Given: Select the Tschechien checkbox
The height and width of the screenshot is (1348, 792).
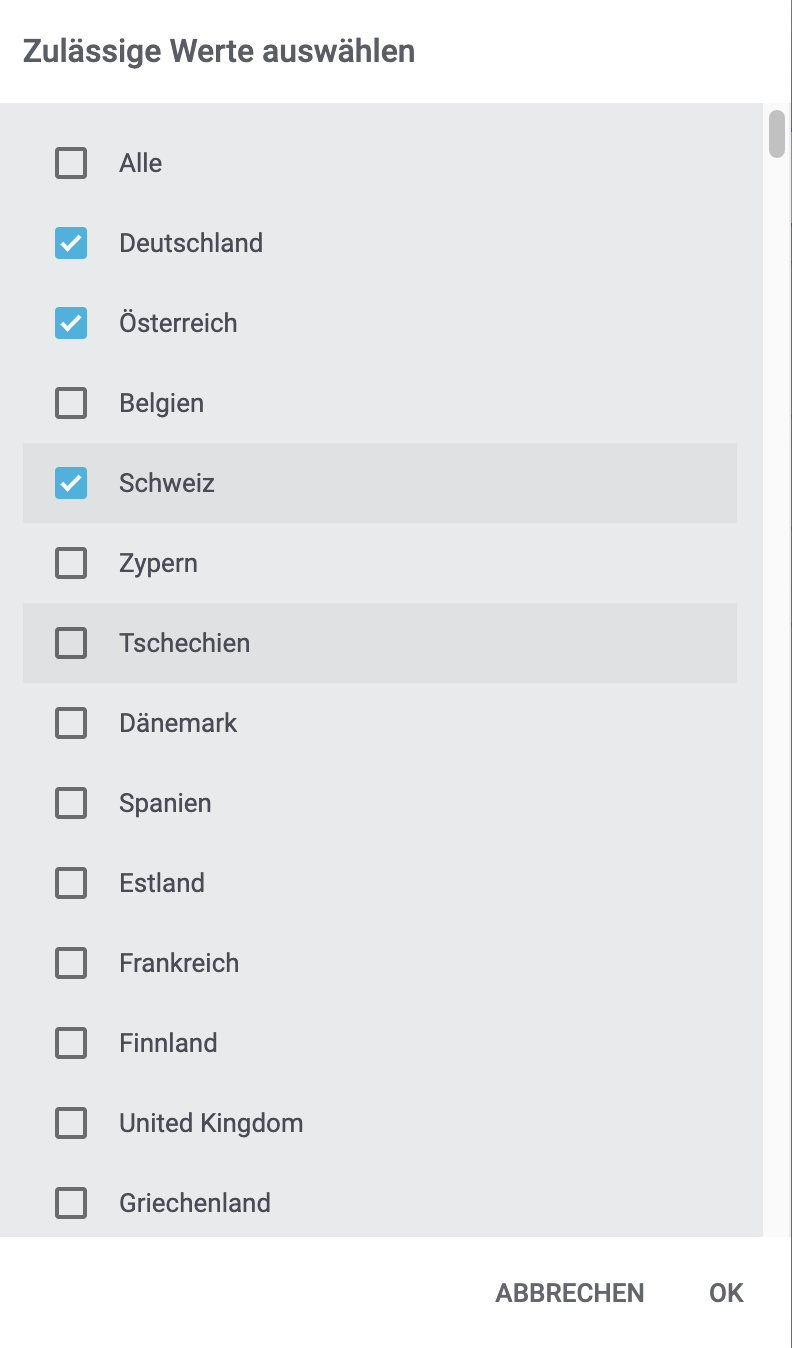Looking at the screenshot, I should (x=71, y=643).
